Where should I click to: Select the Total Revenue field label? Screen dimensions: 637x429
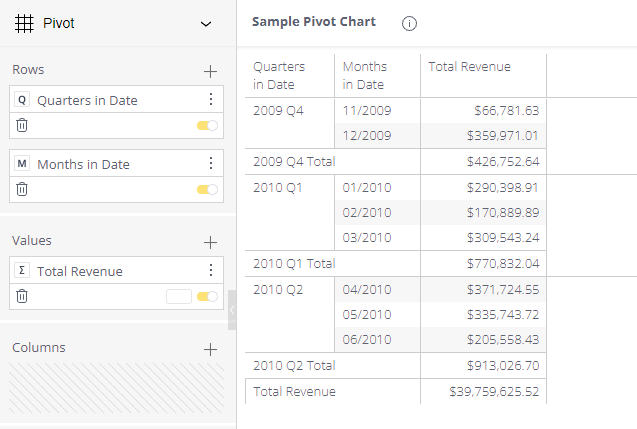(x=80, y=272)
